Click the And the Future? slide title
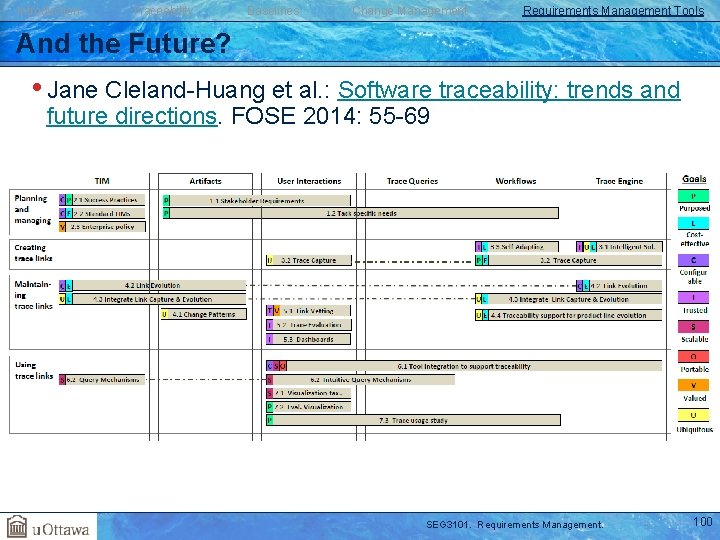The height and width of the screenshot is (540, 720). click(x=123, y=43)
